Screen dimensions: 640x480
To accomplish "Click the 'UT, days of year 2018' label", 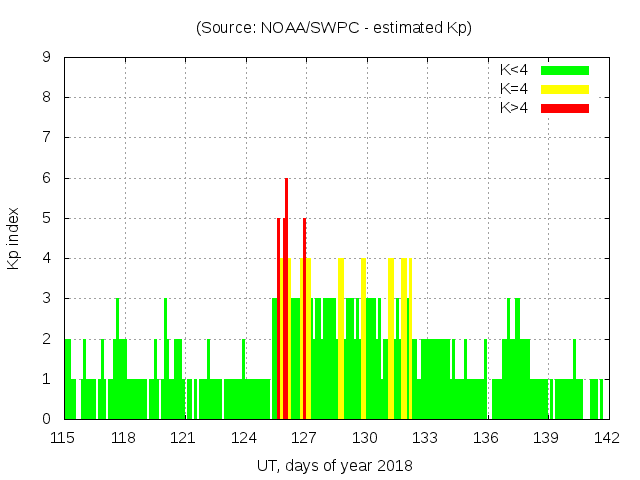I will click(334, 465).
